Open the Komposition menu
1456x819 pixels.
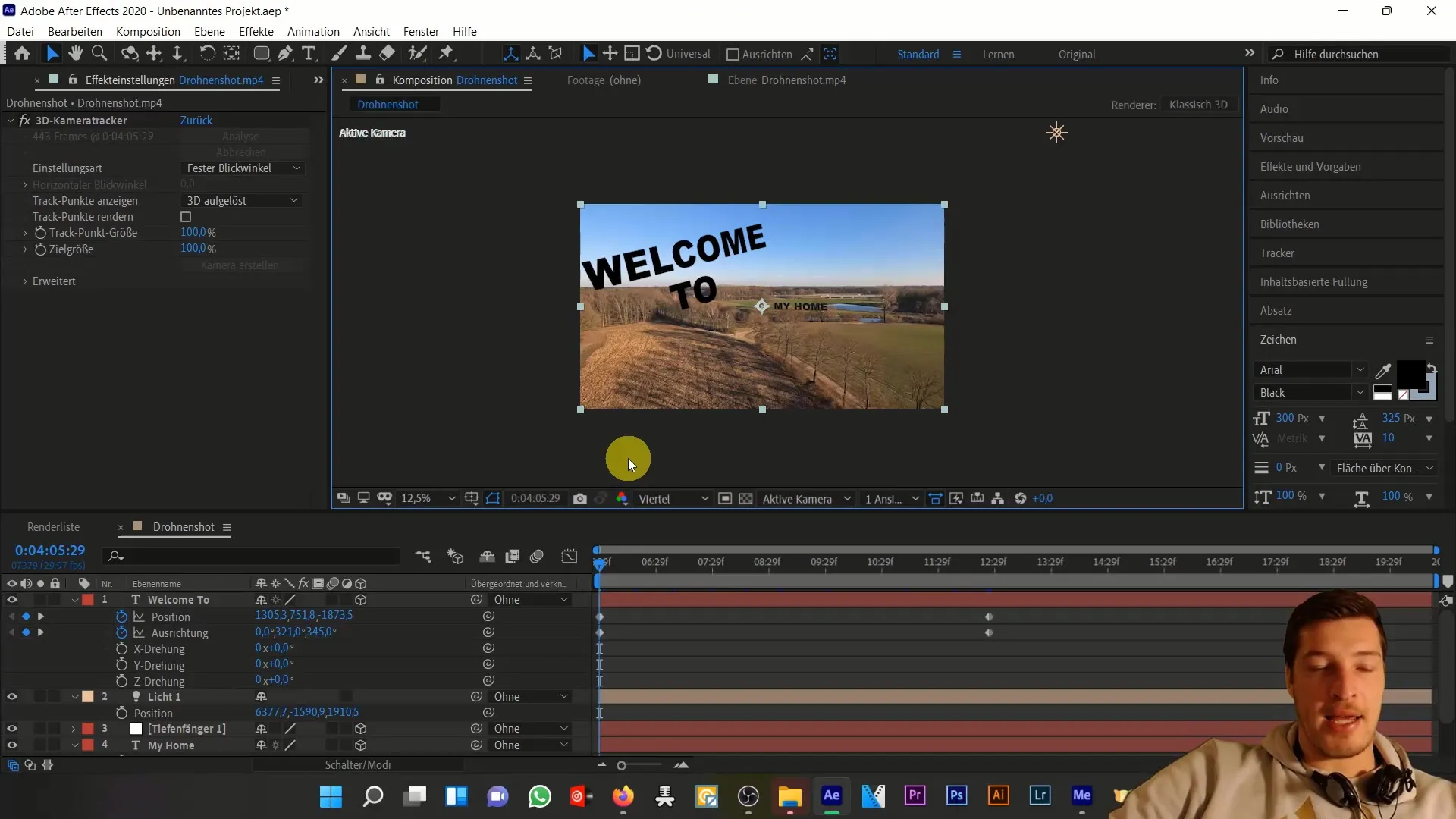pos(149,32)
